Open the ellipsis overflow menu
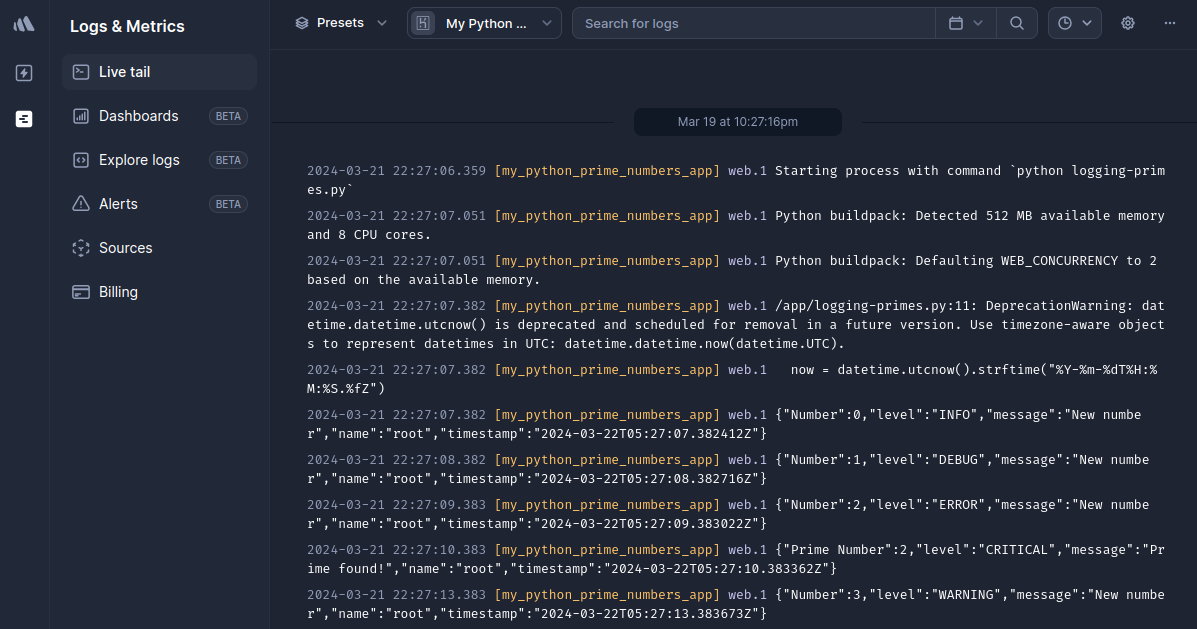 point(1170,22)
